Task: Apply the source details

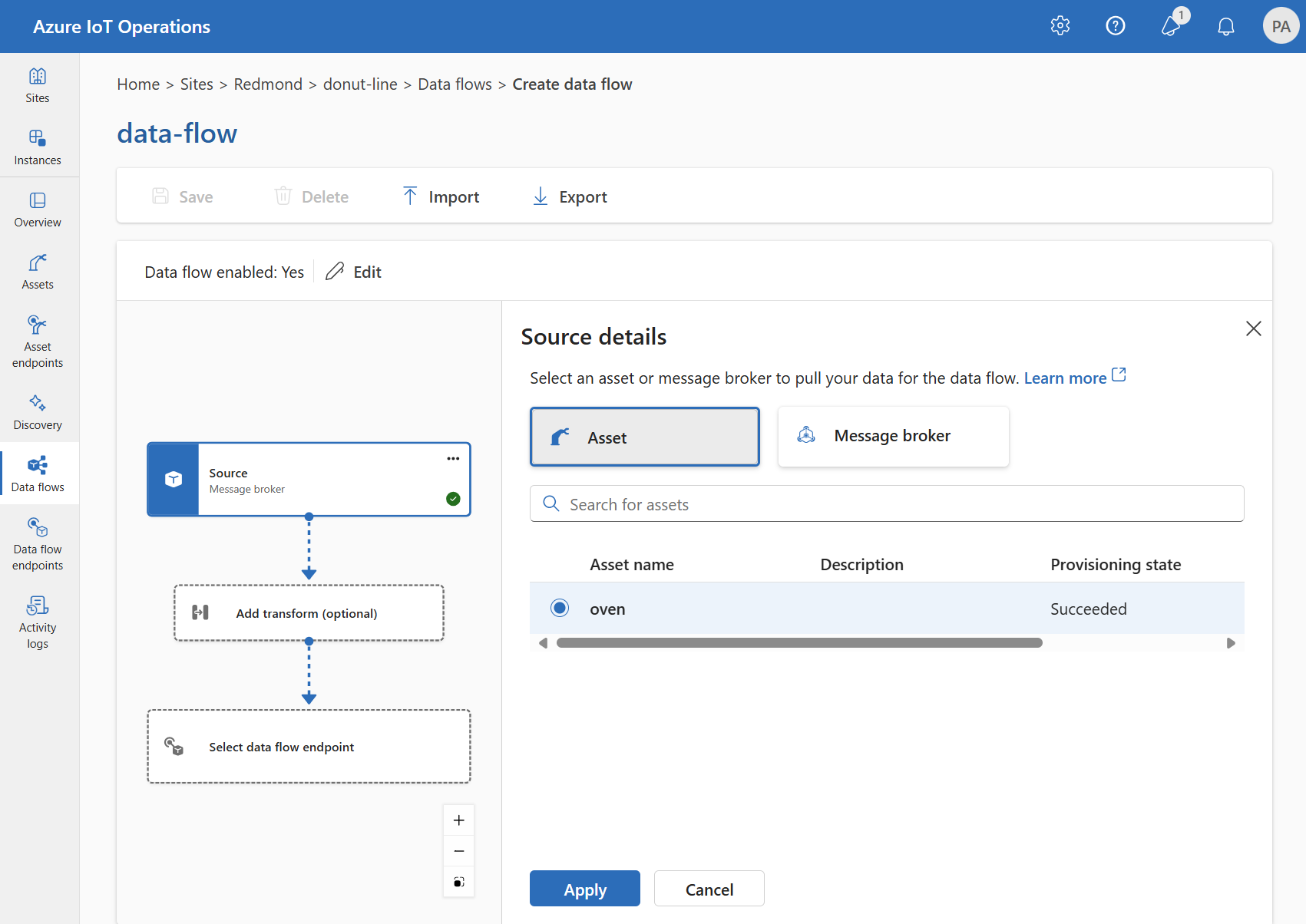Action: 584,888
